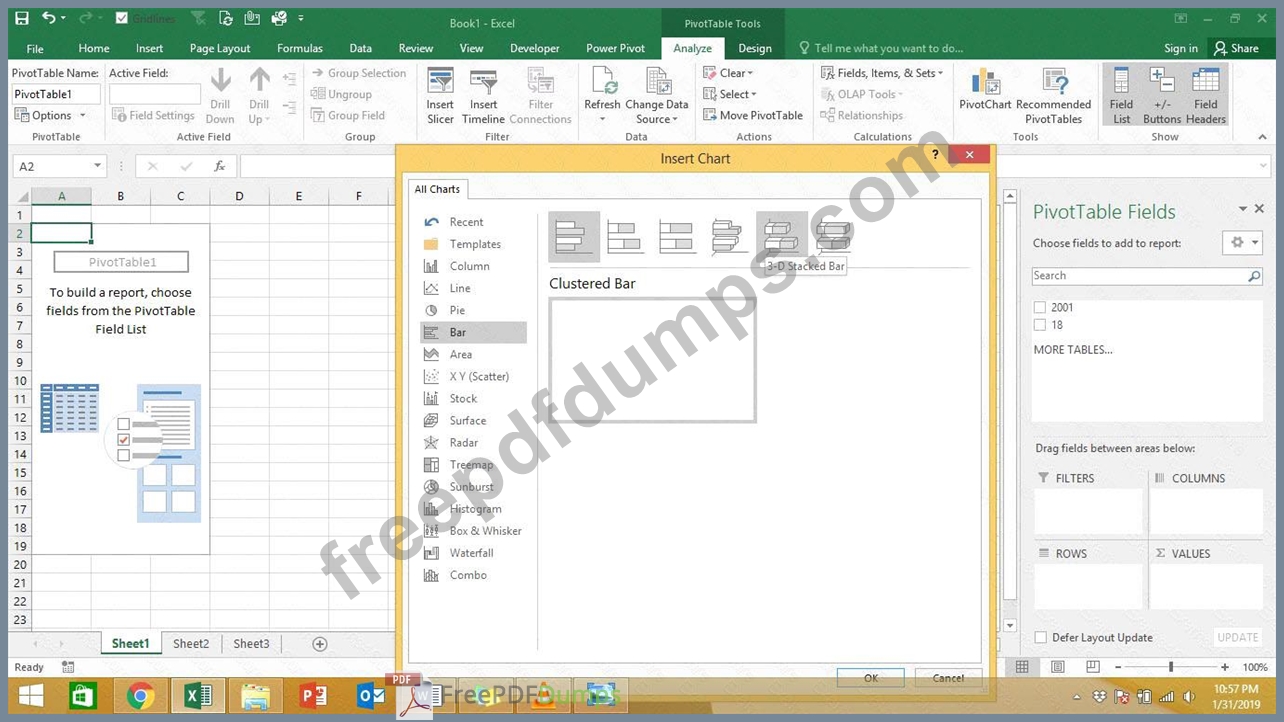Pick 3-D 100% Stacked Bar subtype
The height and width of the screenshot is (722, 1284).
tap(833, 236)
